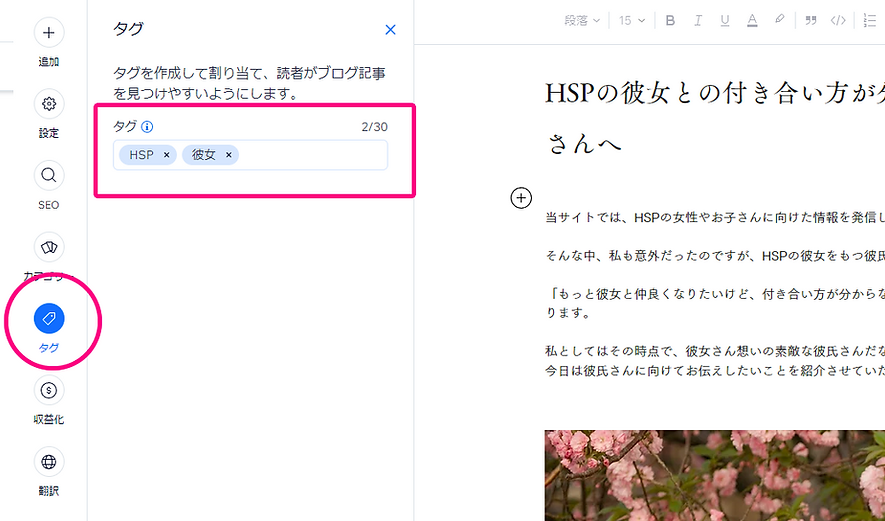Select the 彼女 tag chip label
The height and width of the screenshot is (521, 885).
coord(204,155)
